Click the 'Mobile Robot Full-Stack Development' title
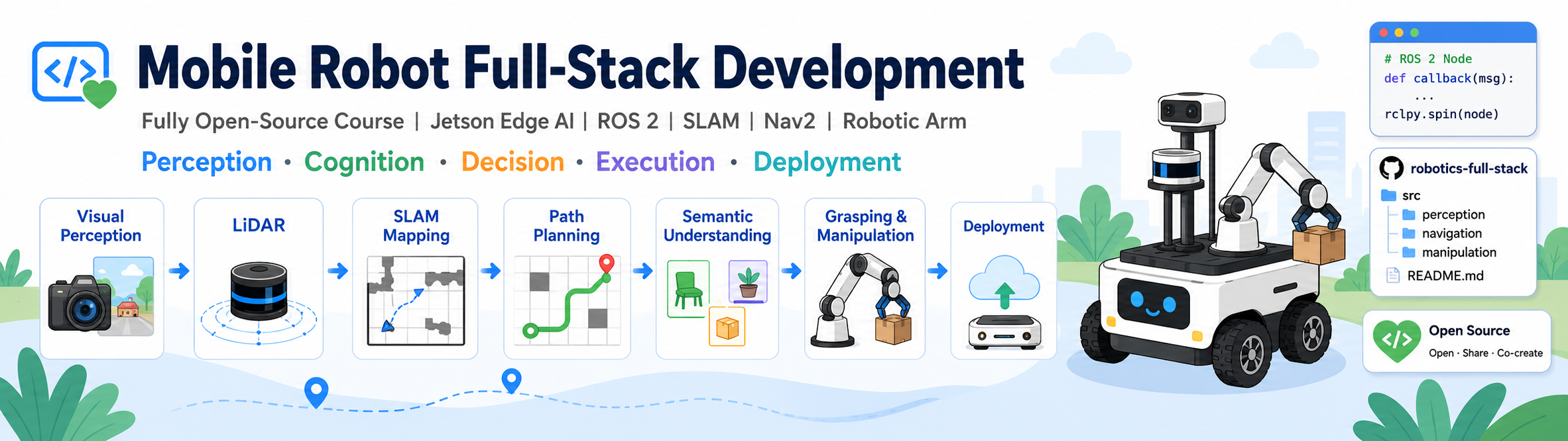 [x=580, y=68]
